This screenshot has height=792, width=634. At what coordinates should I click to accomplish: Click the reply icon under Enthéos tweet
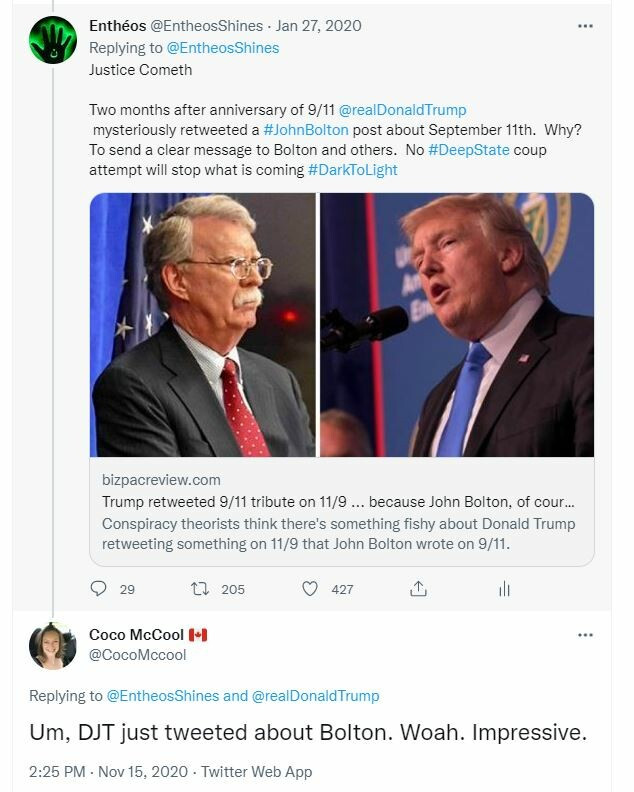pos(98,589)
